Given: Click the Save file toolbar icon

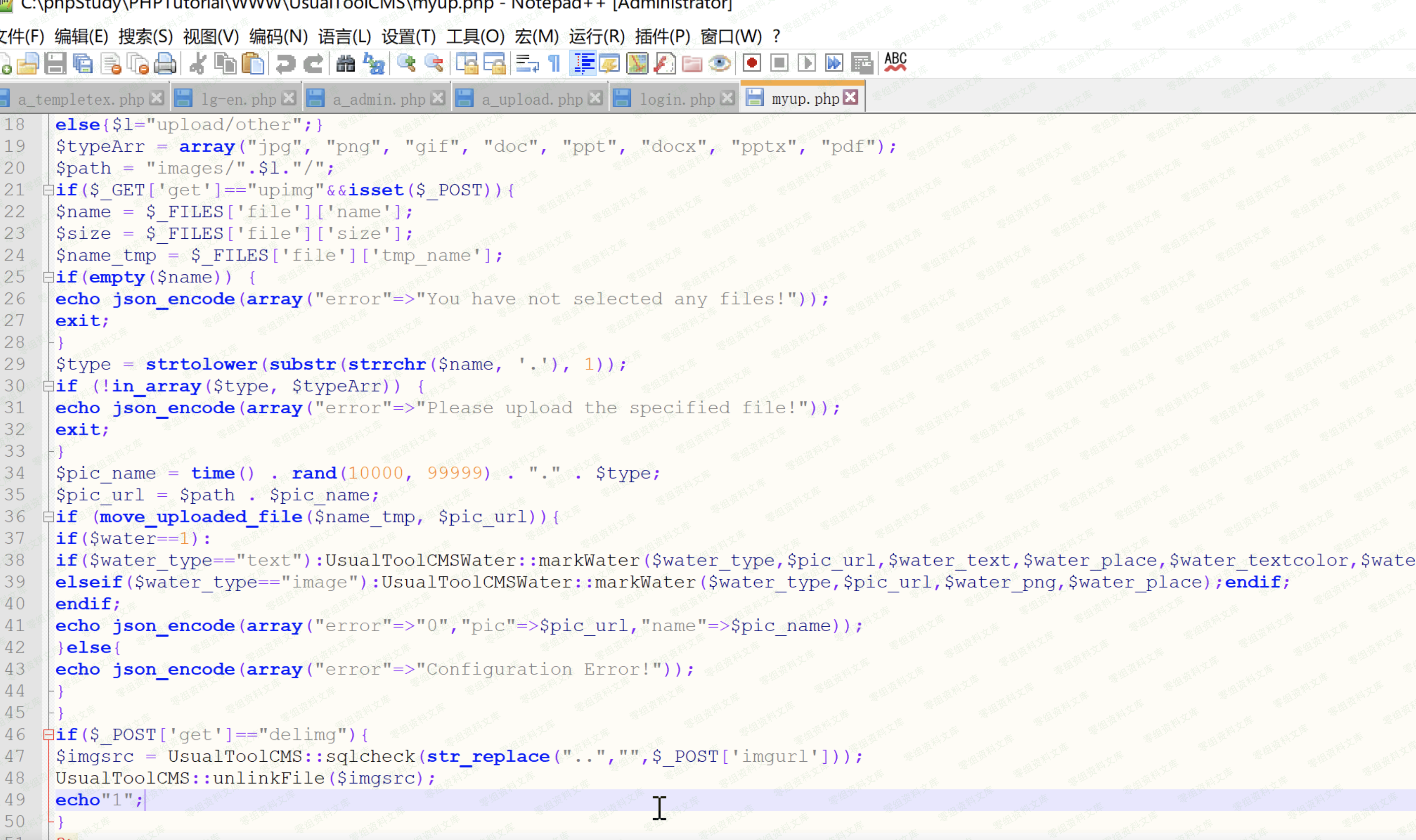Looking at the screenshot, I should tap(55, 63).
